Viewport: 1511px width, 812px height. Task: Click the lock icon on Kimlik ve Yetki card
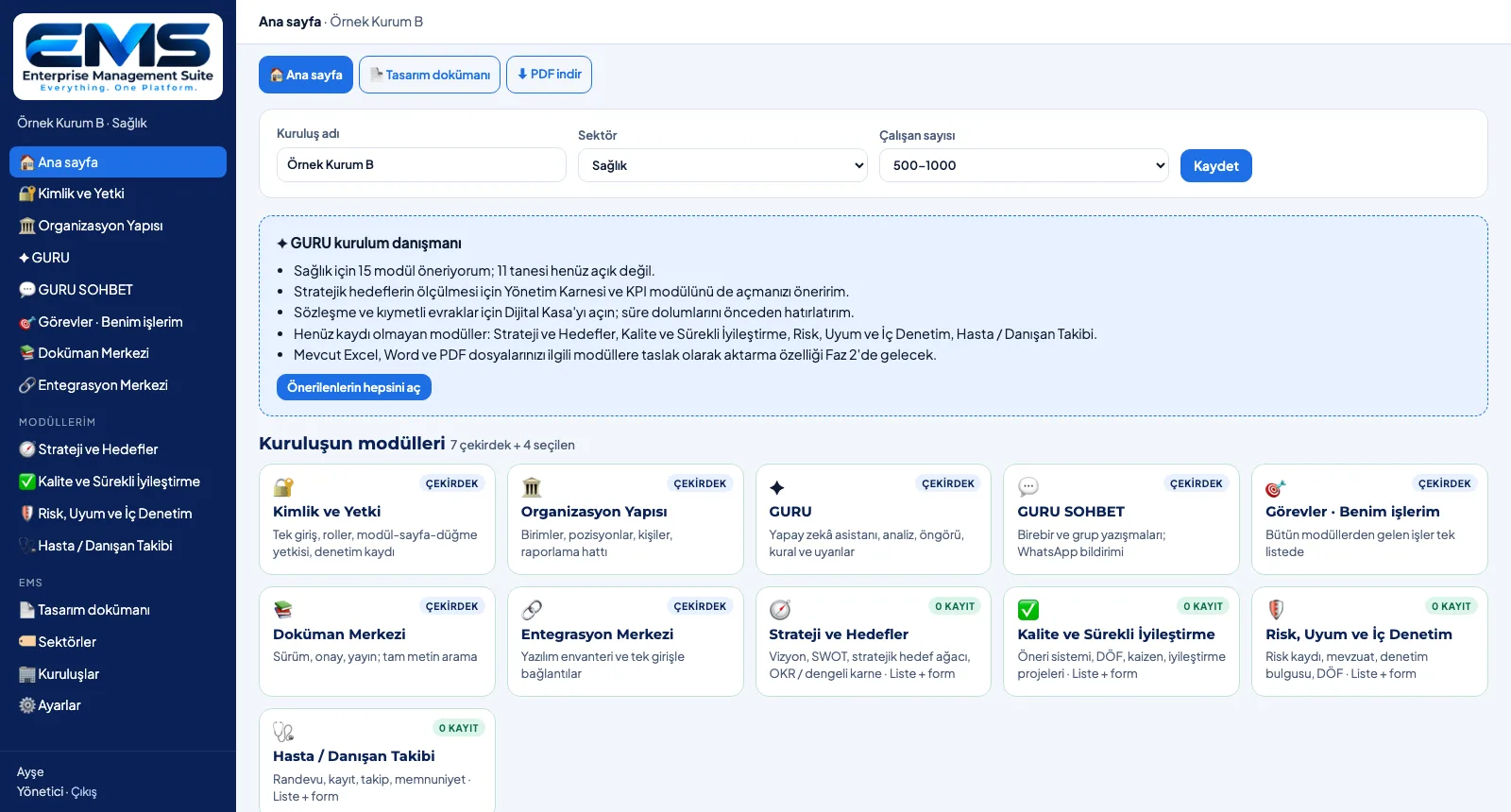coord(283,487)
